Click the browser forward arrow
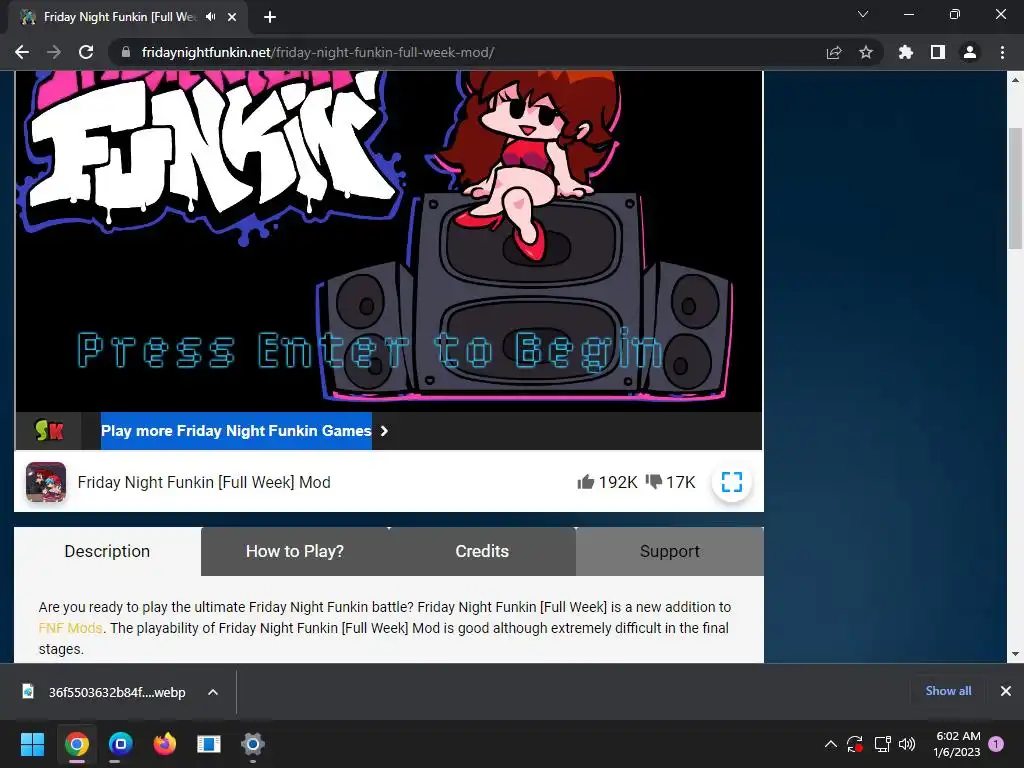 54,52
